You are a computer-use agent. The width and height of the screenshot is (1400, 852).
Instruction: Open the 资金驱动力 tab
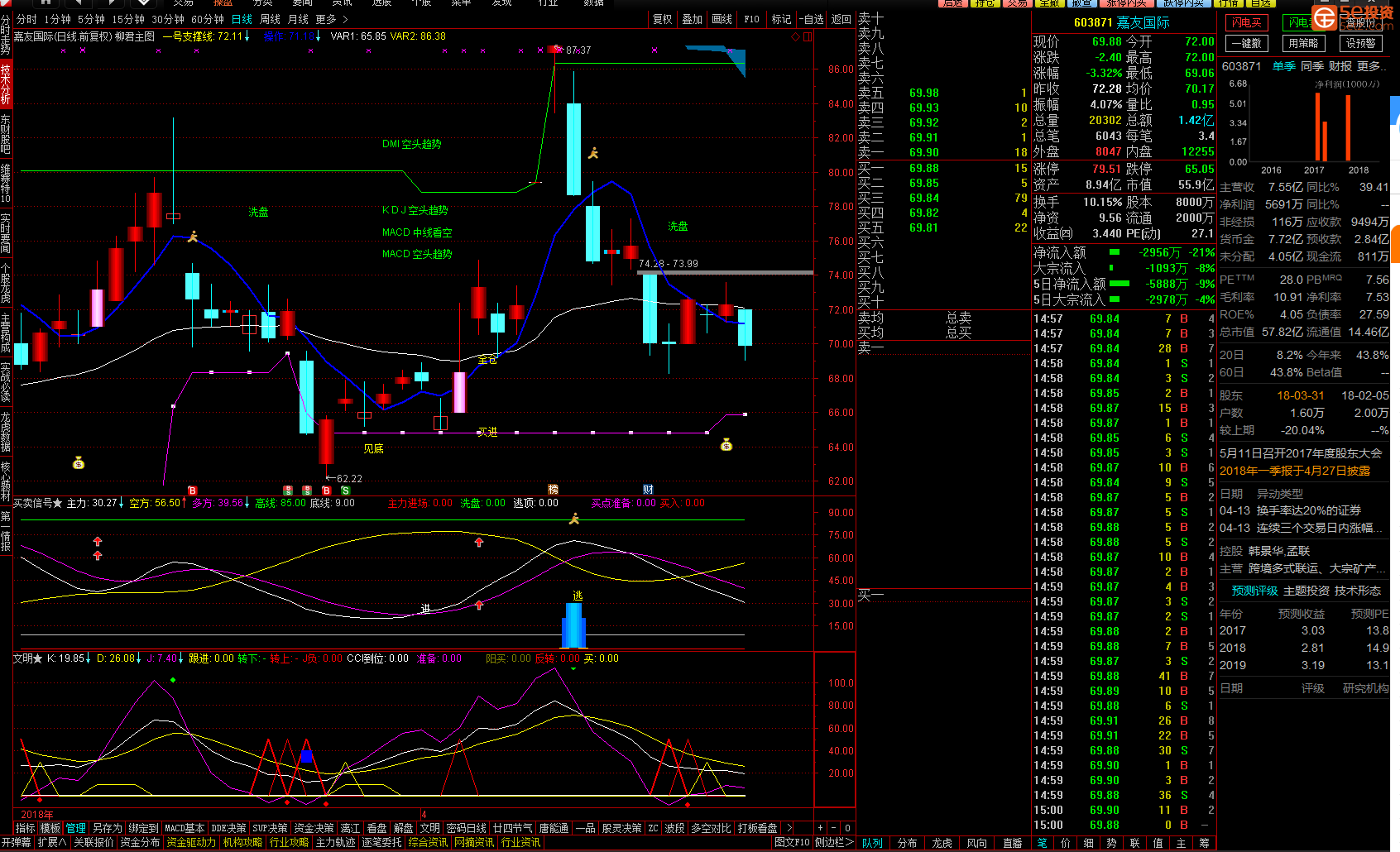pos(191,842)
